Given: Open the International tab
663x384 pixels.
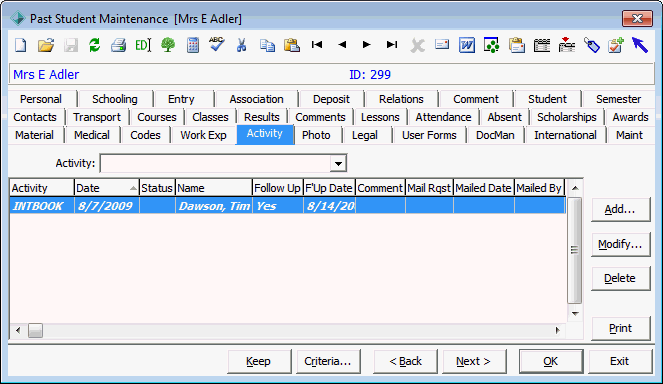Looking at the screenshot, I should [565, 135].
